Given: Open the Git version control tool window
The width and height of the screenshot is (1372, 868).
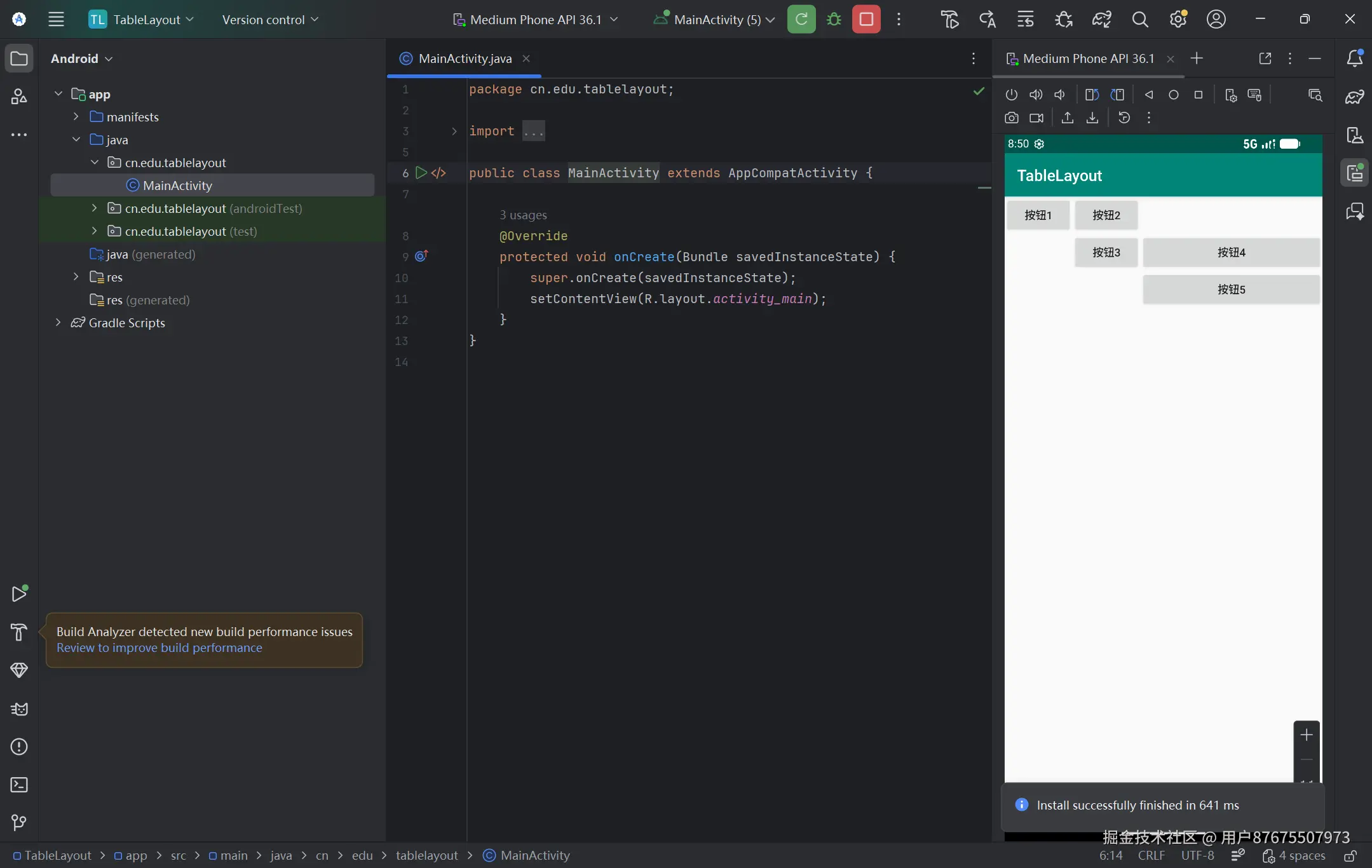Looking at the screenshot, I should [19, 823].
